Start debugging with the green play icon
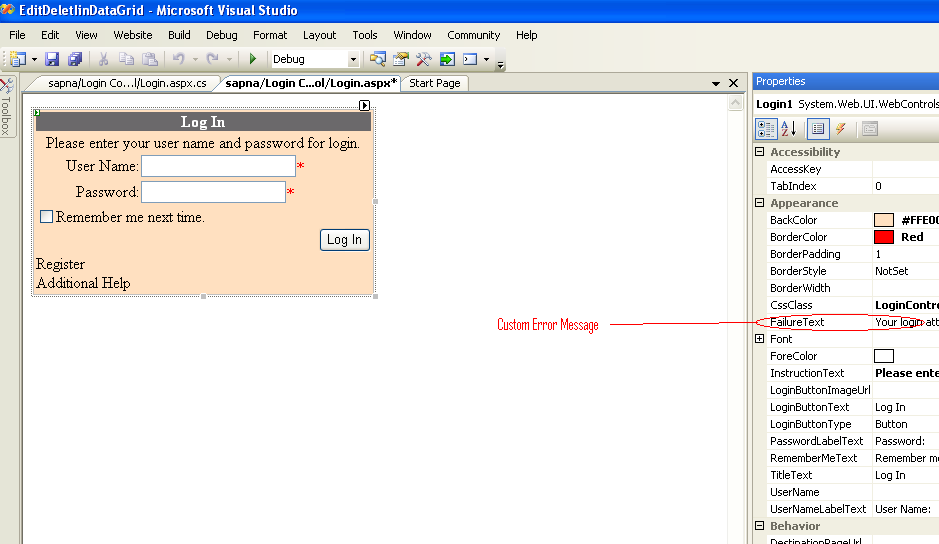Screen dimensions: 939x544 click(x=253, y=59)
